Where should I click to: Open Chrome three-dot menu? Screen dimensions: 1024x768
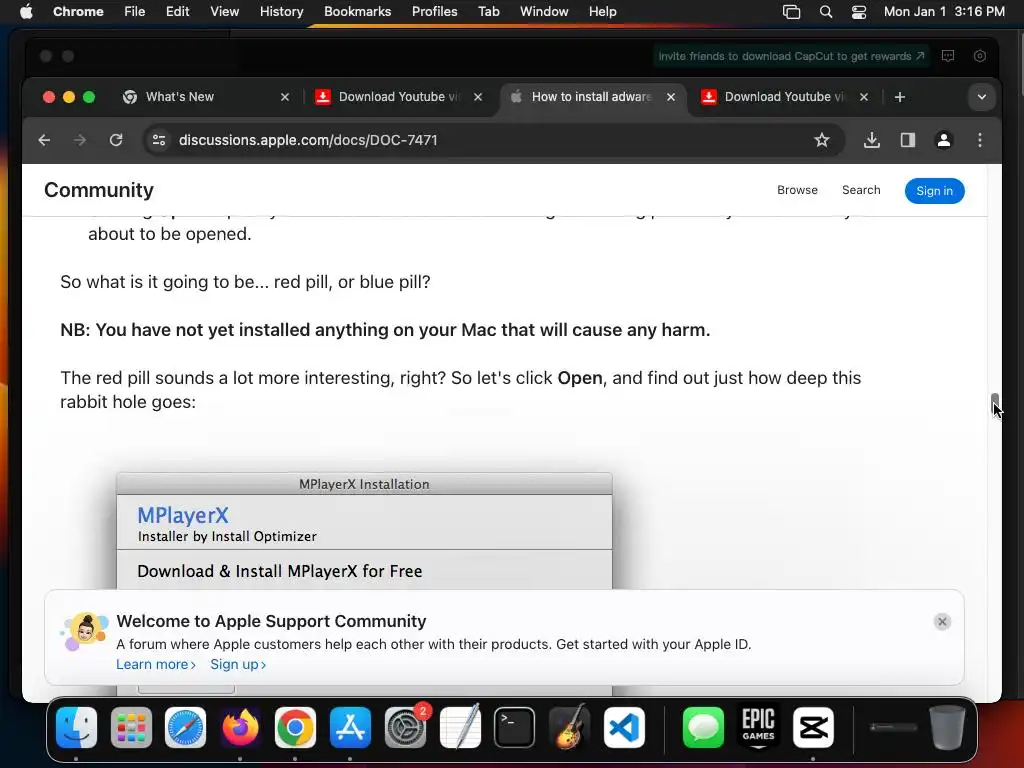[x=980, y=140]
